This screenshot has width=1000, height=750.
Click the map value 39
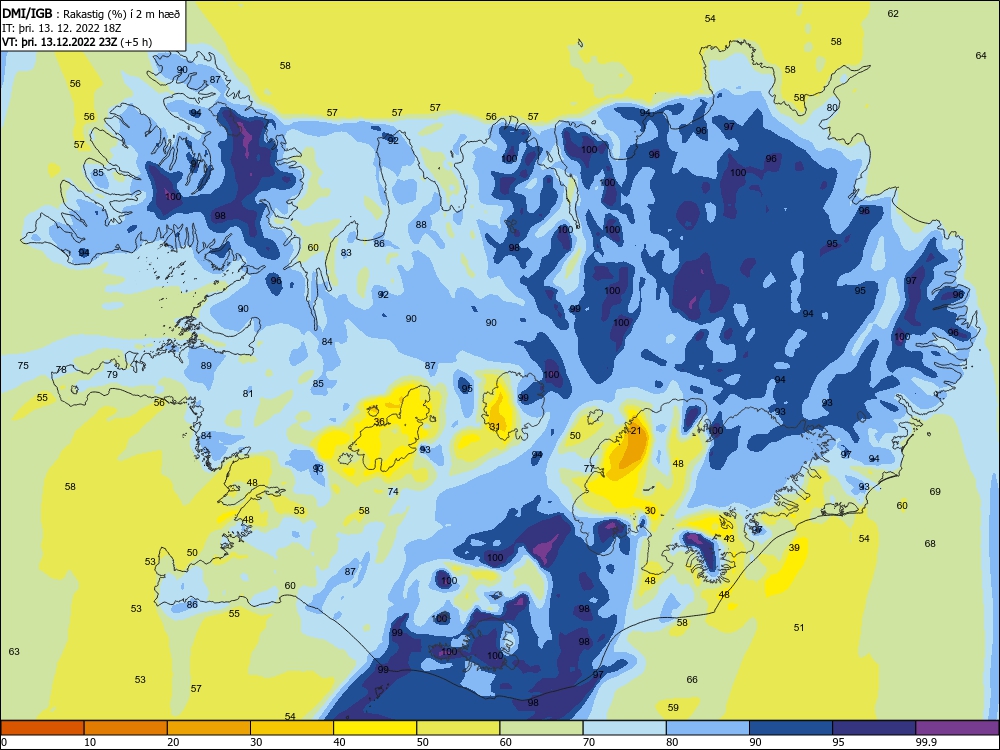click(794, 547)
